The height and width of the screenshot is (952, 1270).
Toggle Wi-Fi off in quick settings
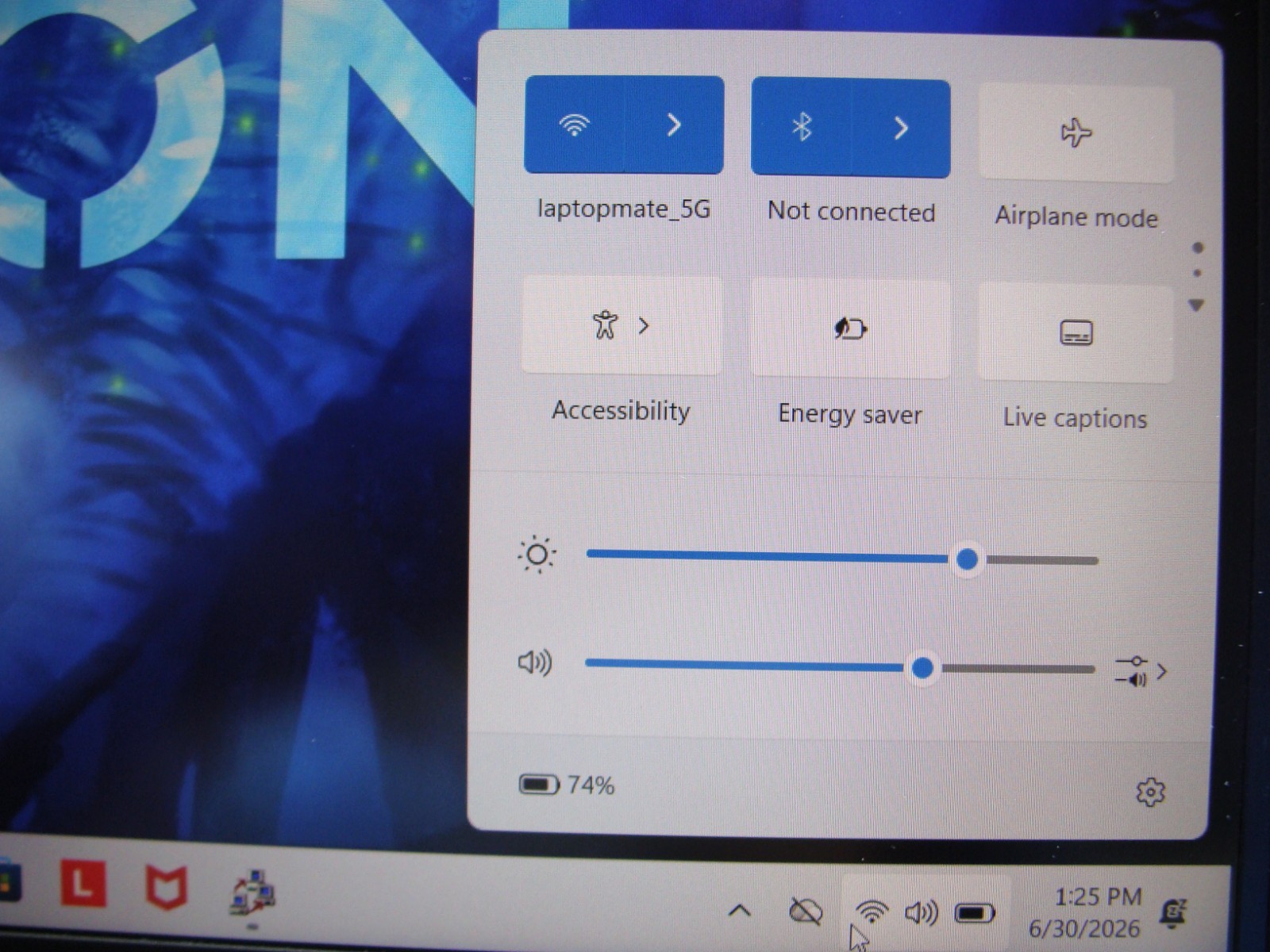pyautogui.click(x=575, y=125)
